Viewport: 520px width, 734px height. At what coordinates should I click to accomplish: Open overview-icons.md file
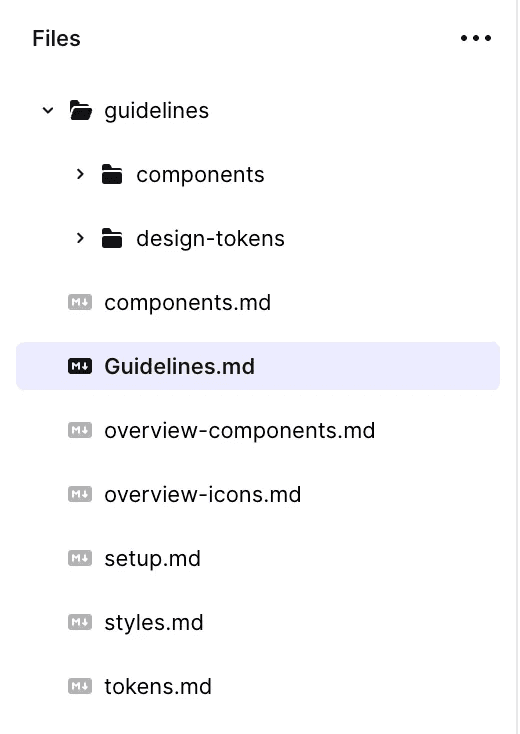pos(258,494)
